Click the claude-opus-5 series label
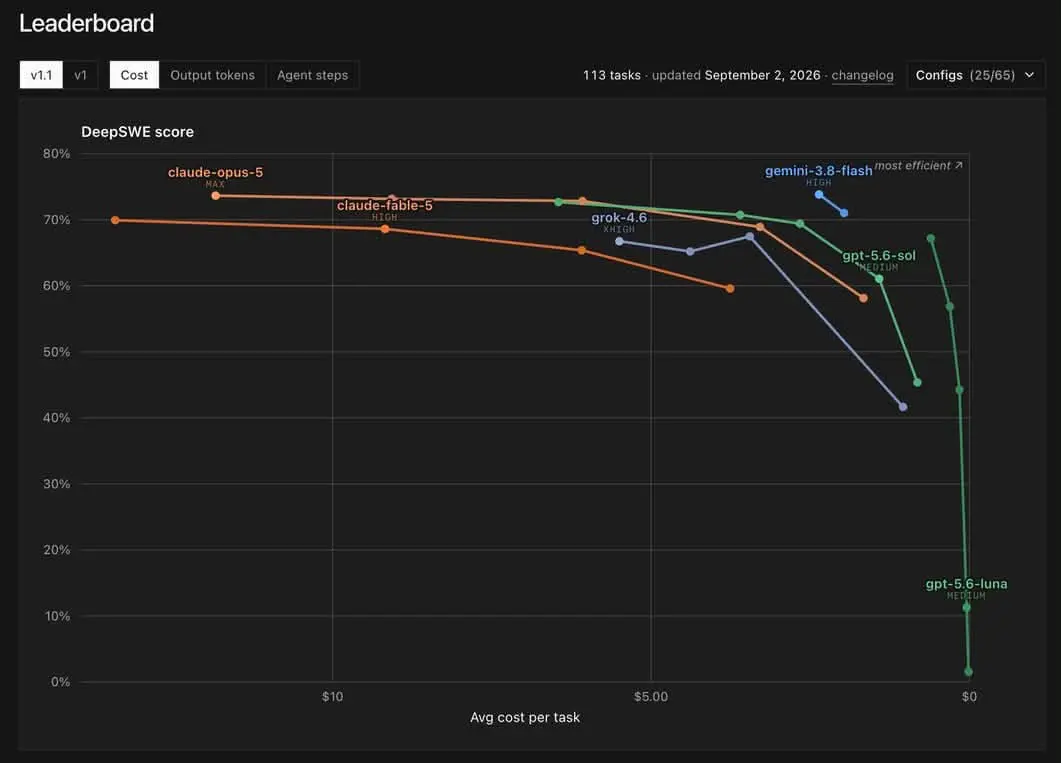Image resolution: width=1061 pixels, height=763 pixels. point(215,172)
